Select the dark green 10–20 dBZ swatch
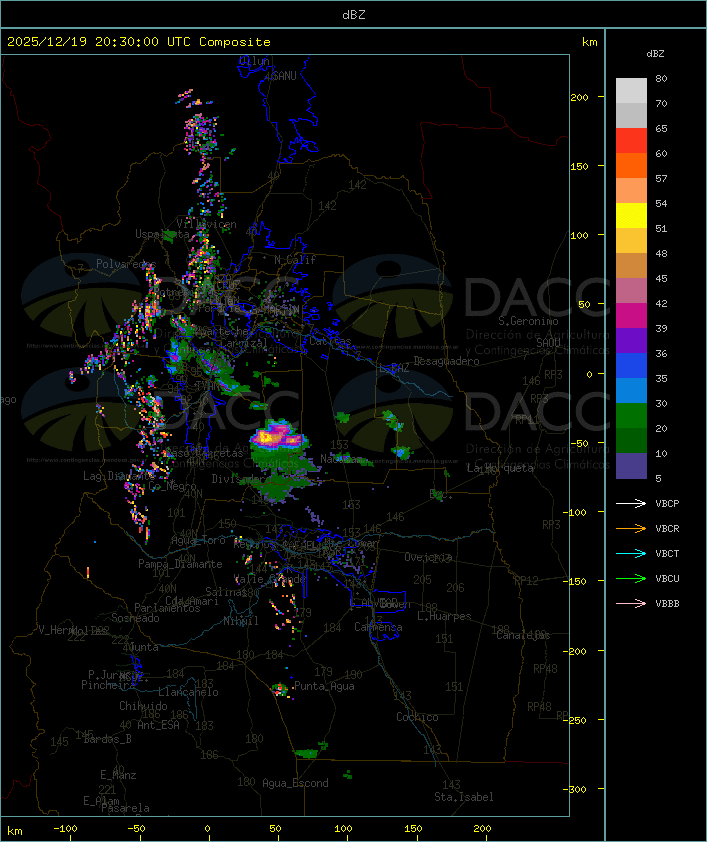Image resolution: width=707 pixels, height=842 pixels. click(x=631, y=440)
